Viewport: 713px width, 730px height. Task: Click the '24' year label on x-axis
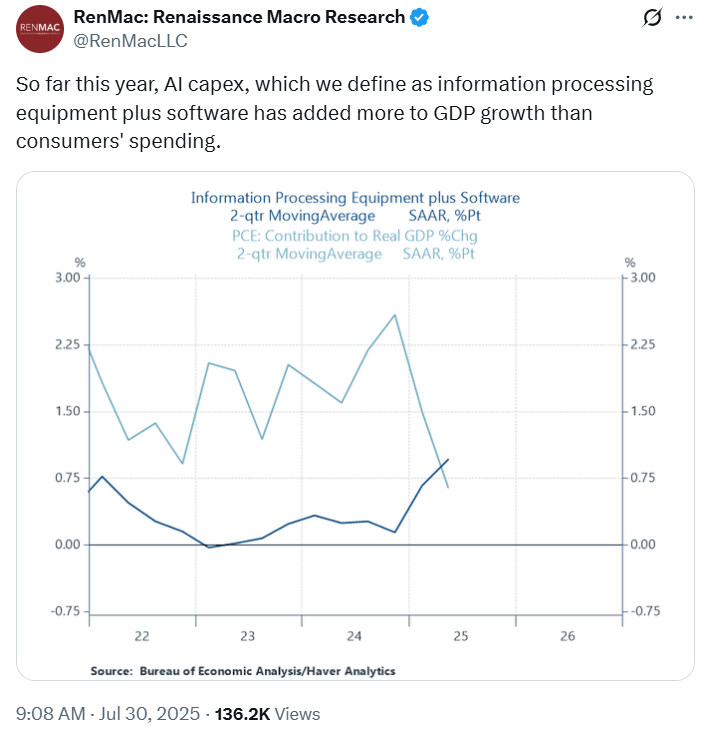pyautogui.click(x=354, y=636)
